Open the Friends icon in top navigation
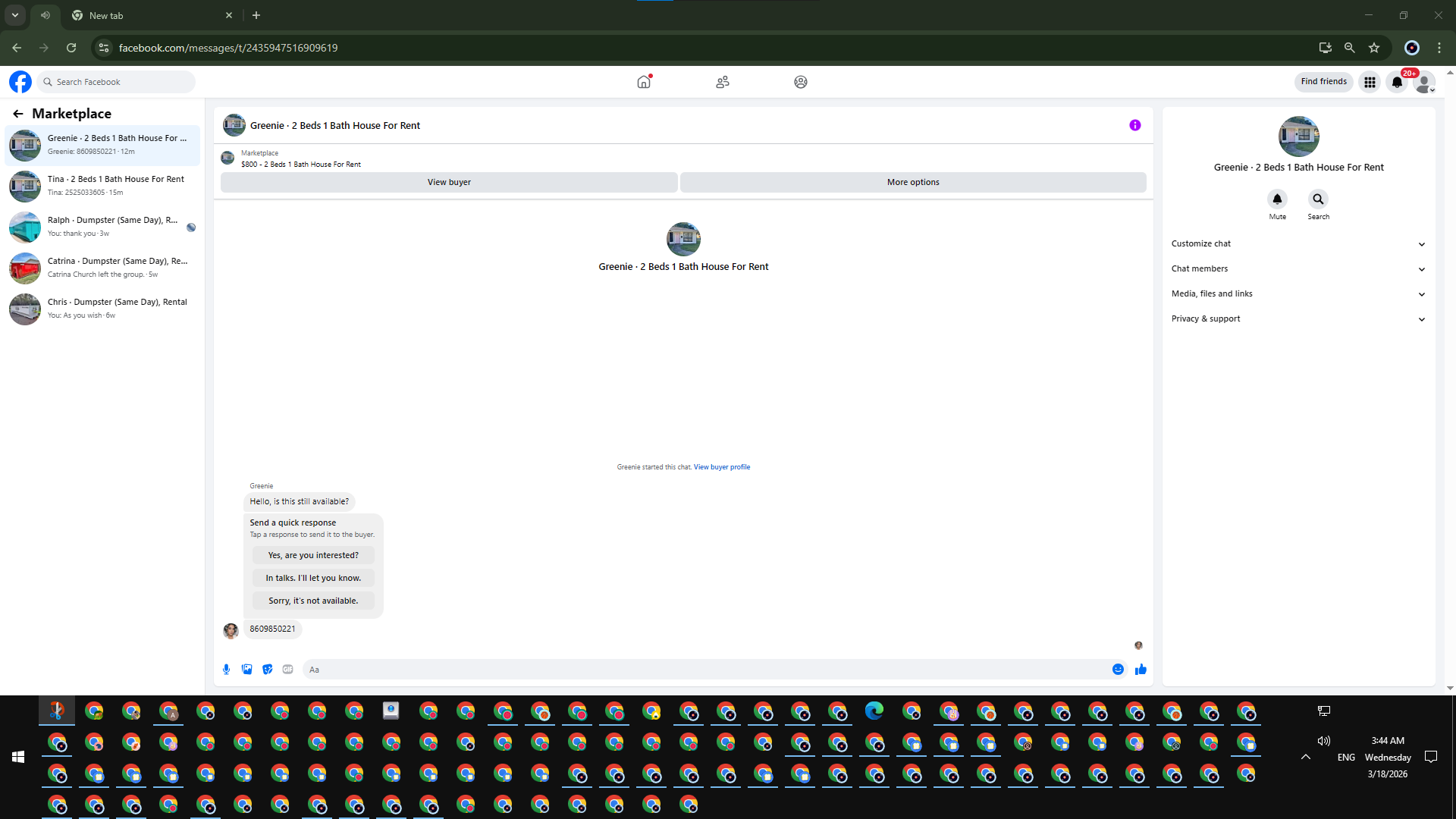 click(x=723, y=82)
